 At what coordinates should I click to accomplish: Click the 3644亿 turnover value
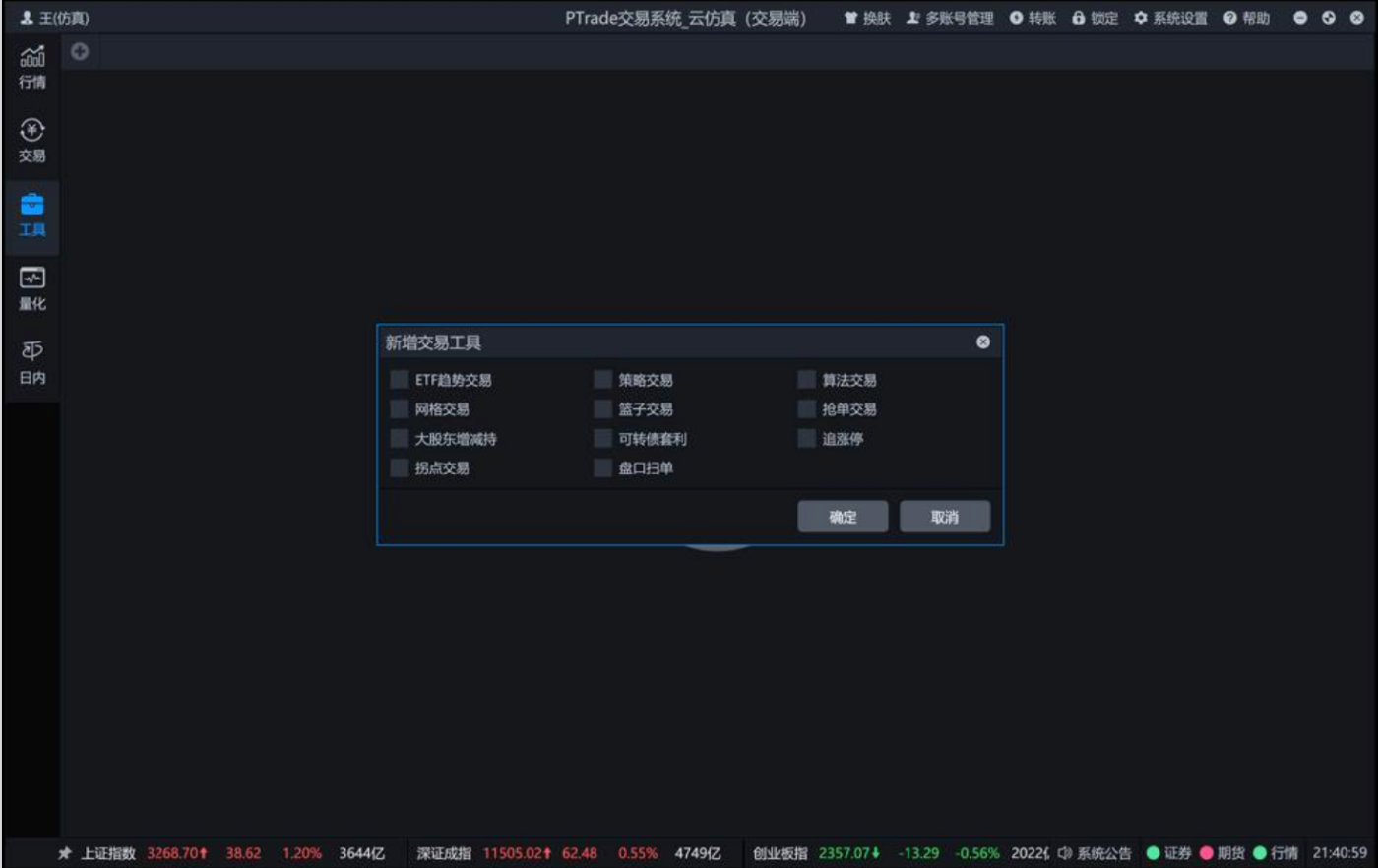362,853
